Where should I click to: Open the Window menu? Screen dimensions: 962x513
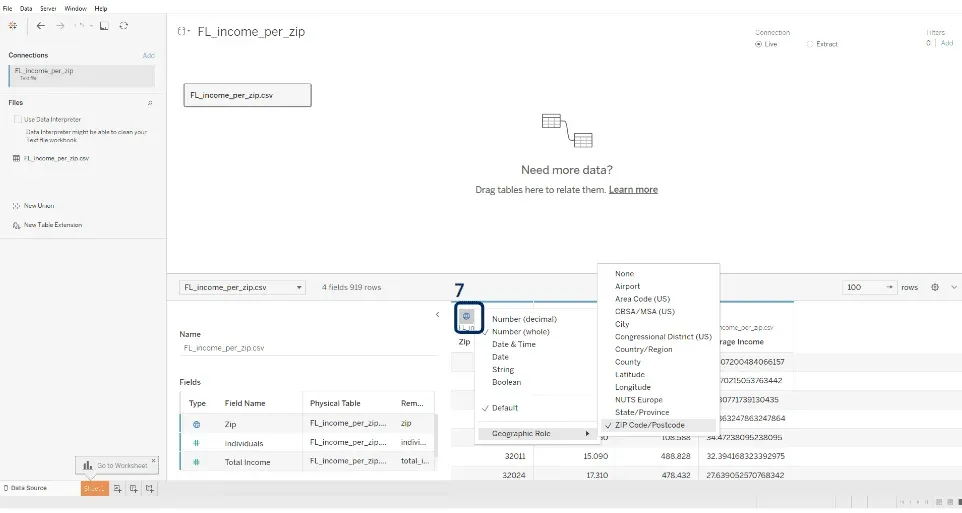[75, 9]
